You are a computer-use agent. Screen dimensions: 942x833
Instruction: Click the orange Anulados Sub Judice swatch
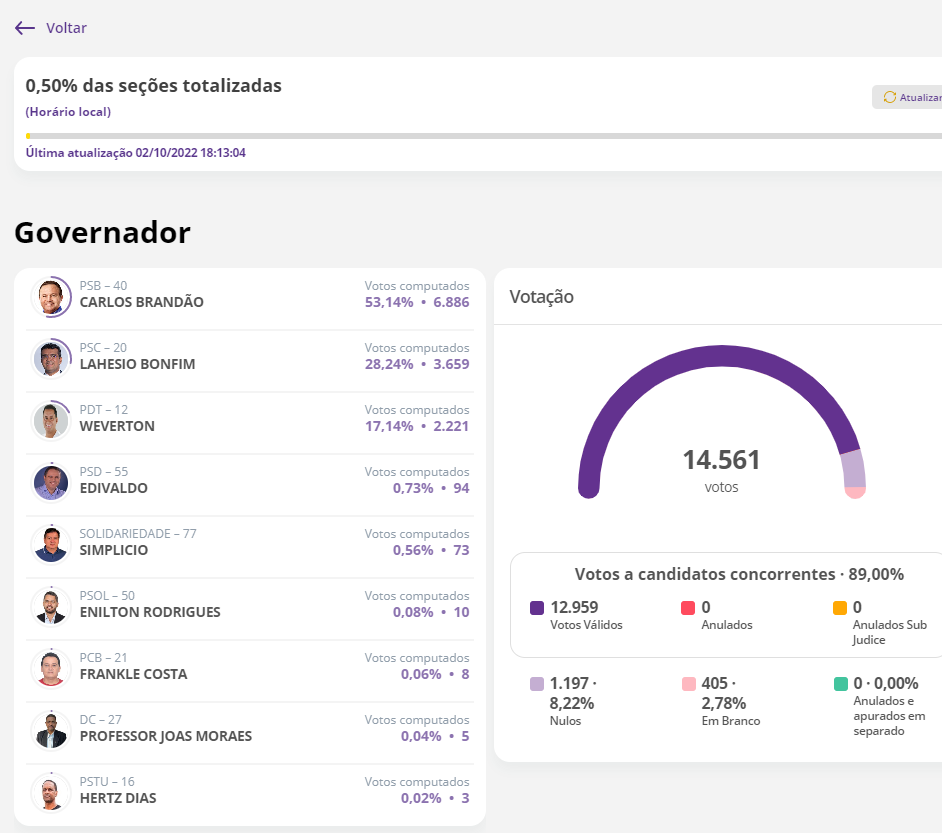pos(840,608)
